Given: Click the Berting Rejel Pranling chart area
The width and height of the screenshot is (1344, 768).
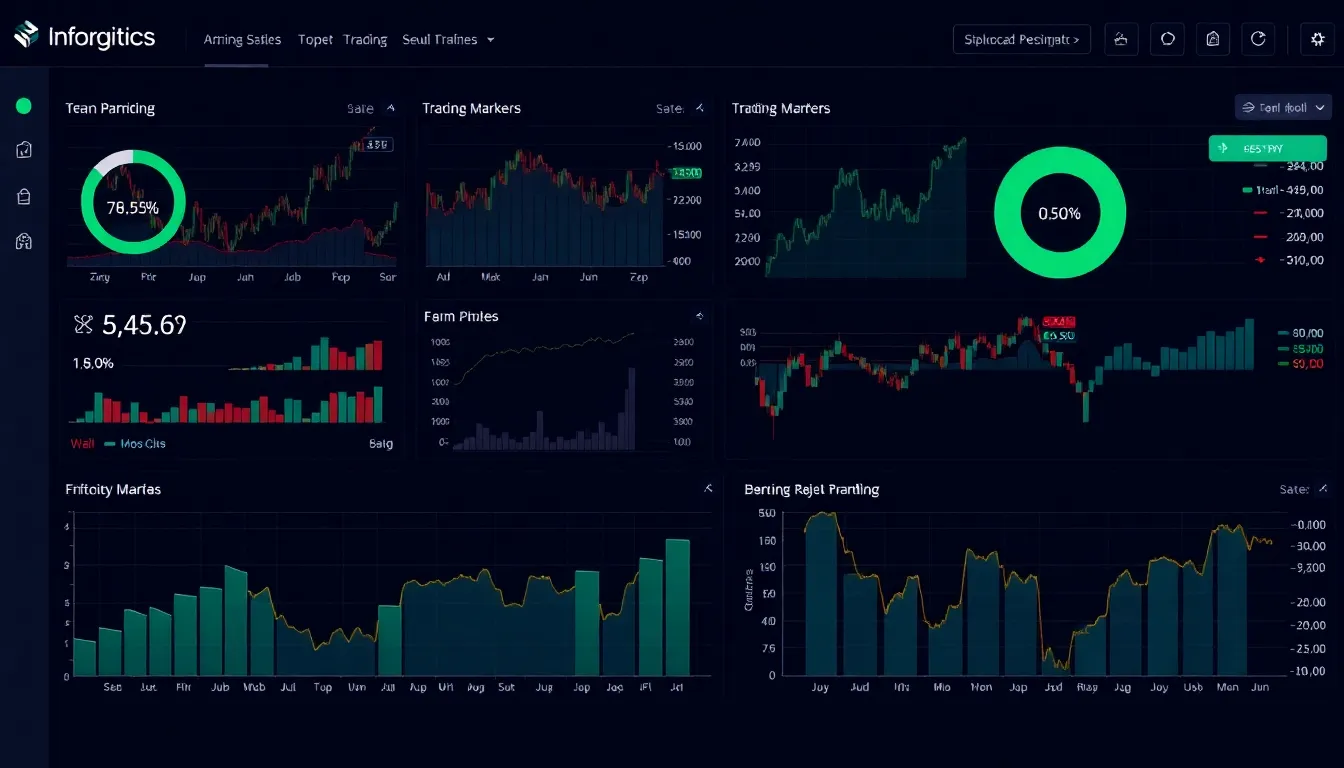Looking at the screenshot, I should click(1030, 600).
